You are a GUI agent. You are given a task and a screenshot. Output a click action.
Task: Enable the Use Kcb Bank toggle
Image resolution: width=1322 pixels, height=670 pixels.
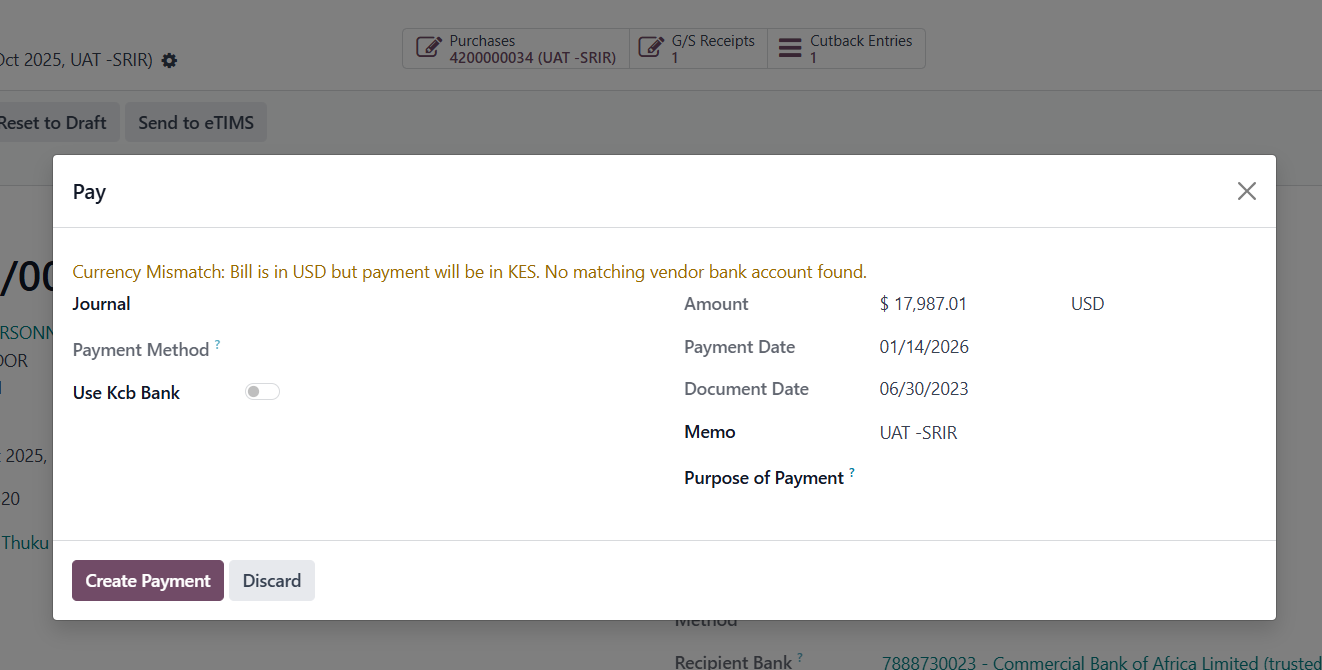262,392
